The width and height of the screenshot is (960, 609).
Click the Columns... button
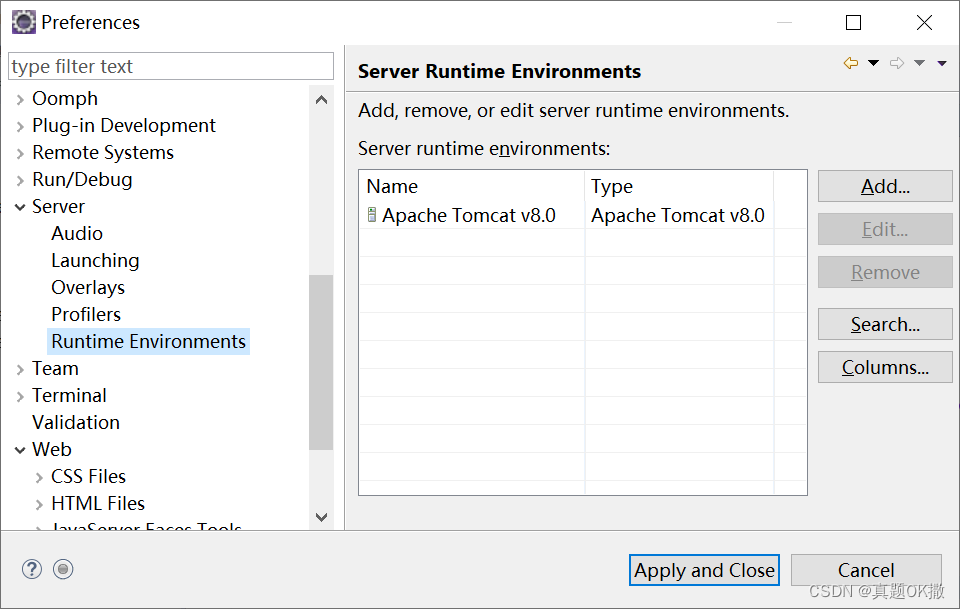coord(885,367)
